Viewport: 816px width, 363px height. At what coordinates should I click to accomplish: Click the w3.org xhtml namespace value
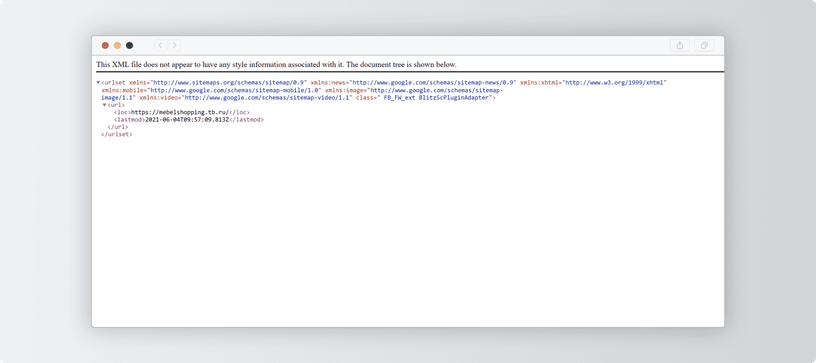pos(616,83)
